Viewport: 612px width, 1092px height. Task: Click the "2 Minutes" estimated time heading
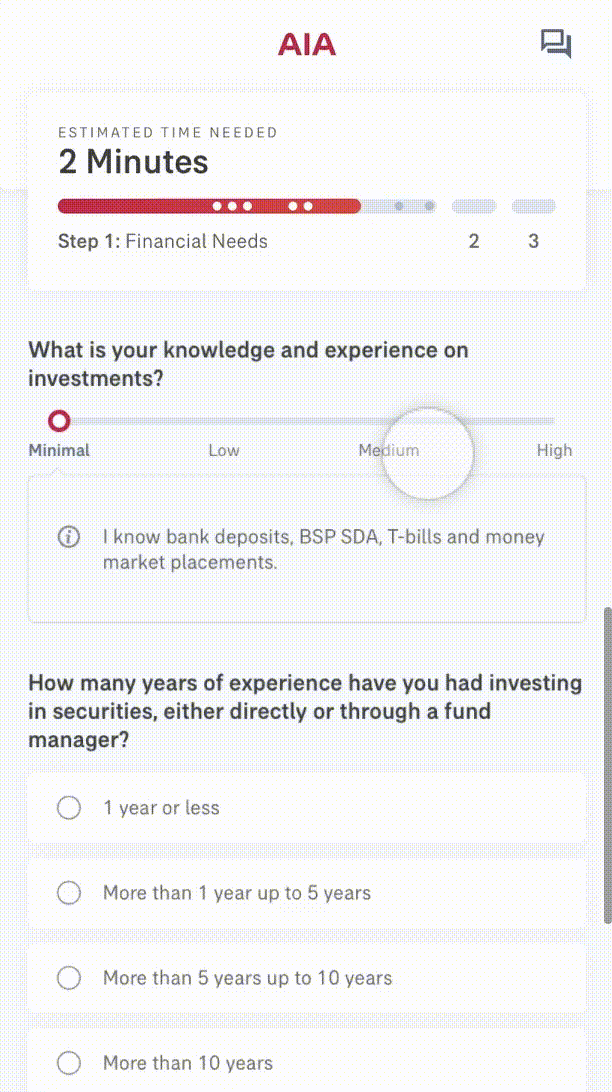click(x=133, y=162)
